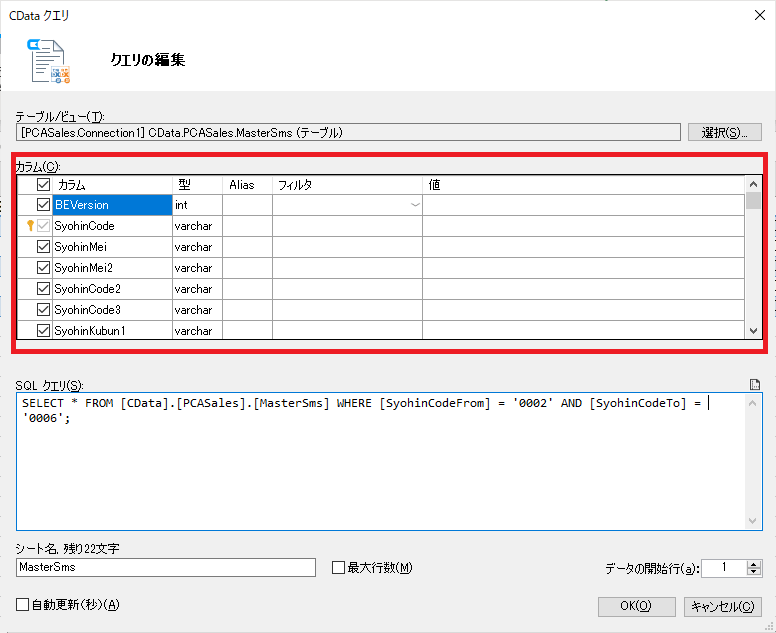Click the SQL query scrollbar up arrow
Image resolution: width=776 pixels, height=633 pixels.
point(753,403)
